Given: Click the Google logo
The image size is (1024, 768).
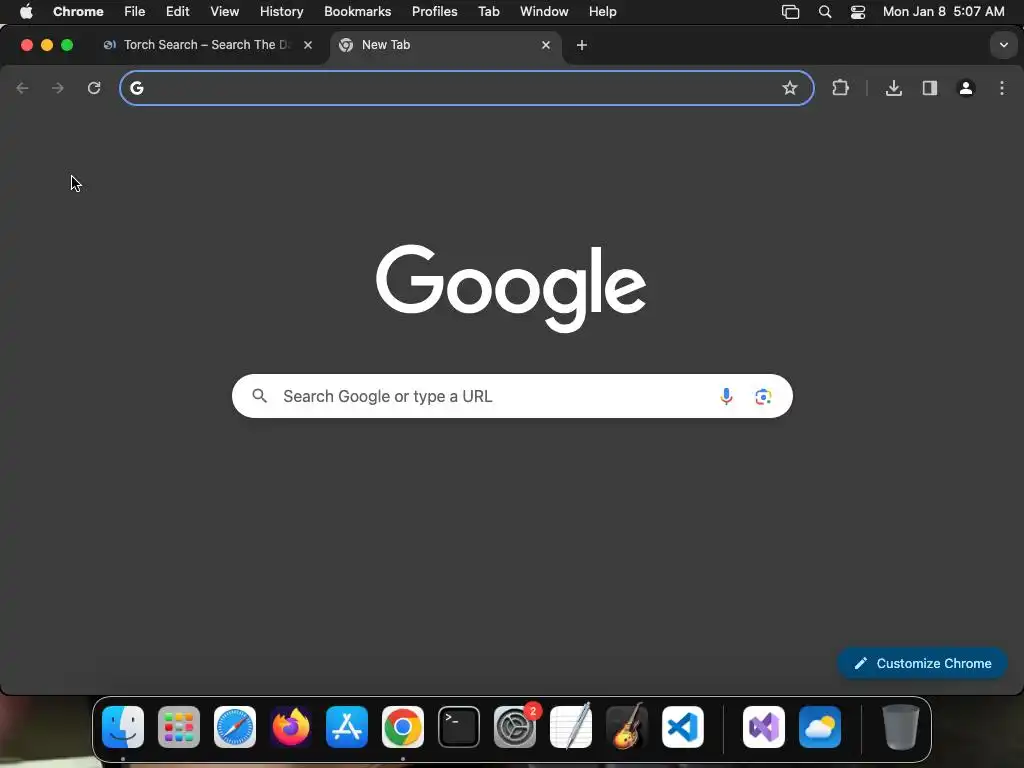Looking at the screenshot, I should point(511,288).
